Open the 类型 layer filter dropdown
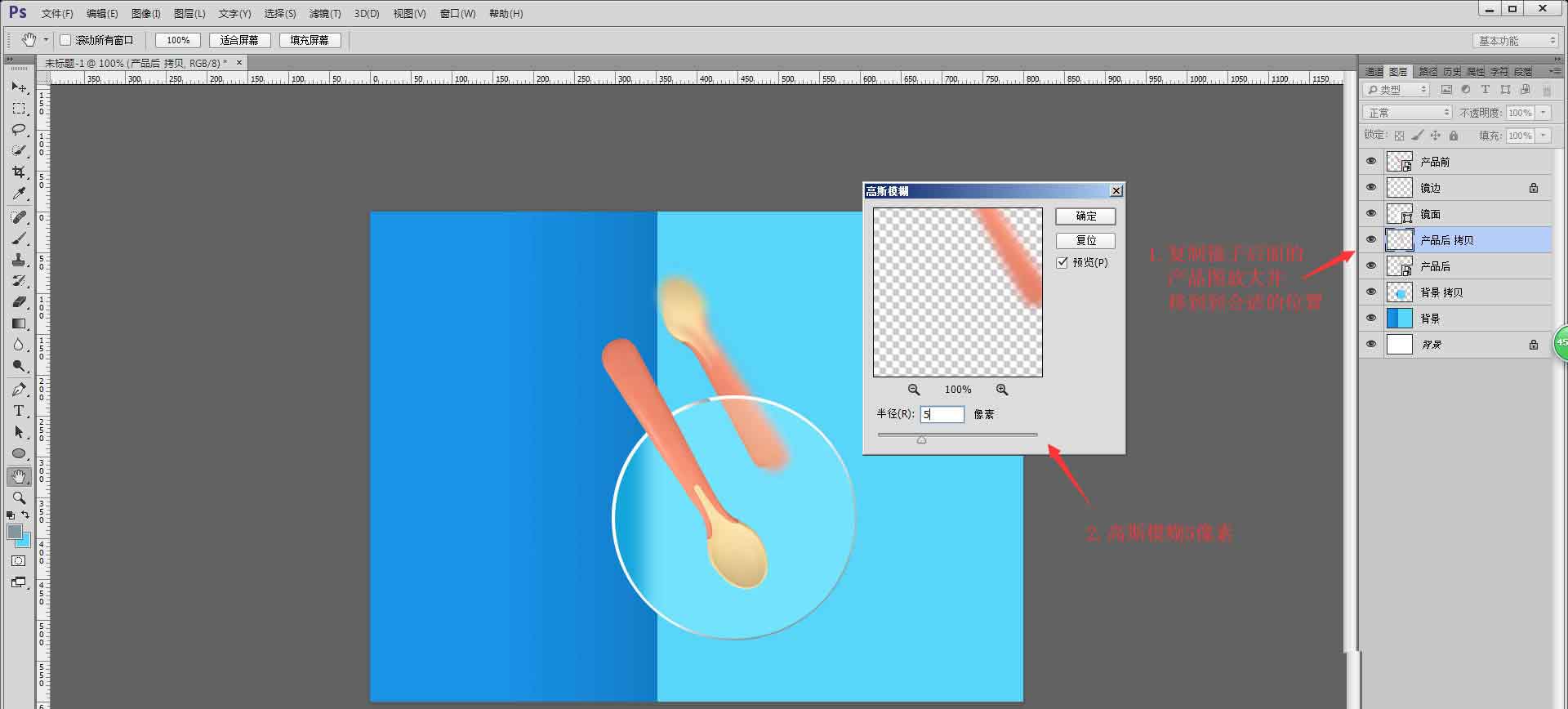 pyautogui.click(x=1396, y=90)
